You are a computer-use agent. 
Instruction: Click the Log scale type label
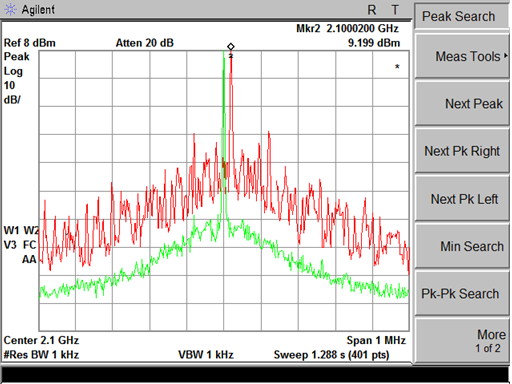[13, 71]
